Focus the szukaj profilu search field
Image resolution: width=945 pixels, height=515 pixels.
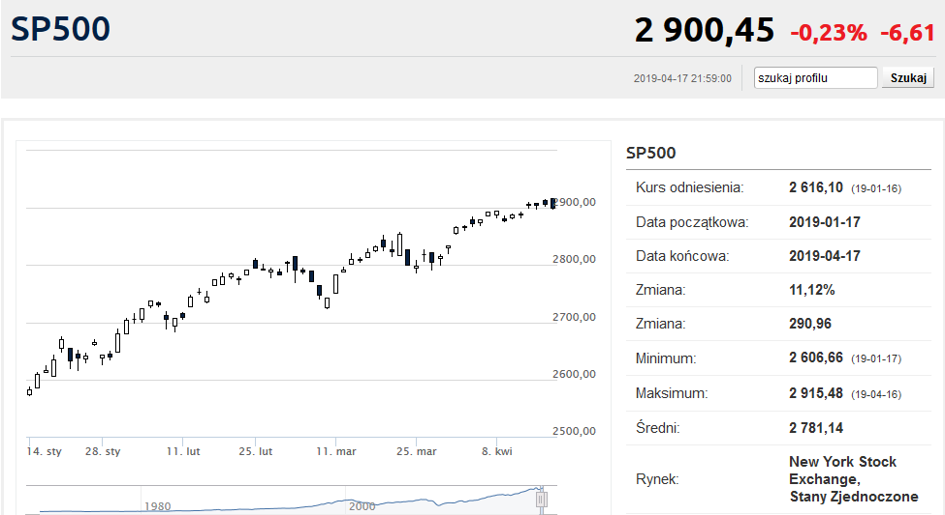[815, 78]
